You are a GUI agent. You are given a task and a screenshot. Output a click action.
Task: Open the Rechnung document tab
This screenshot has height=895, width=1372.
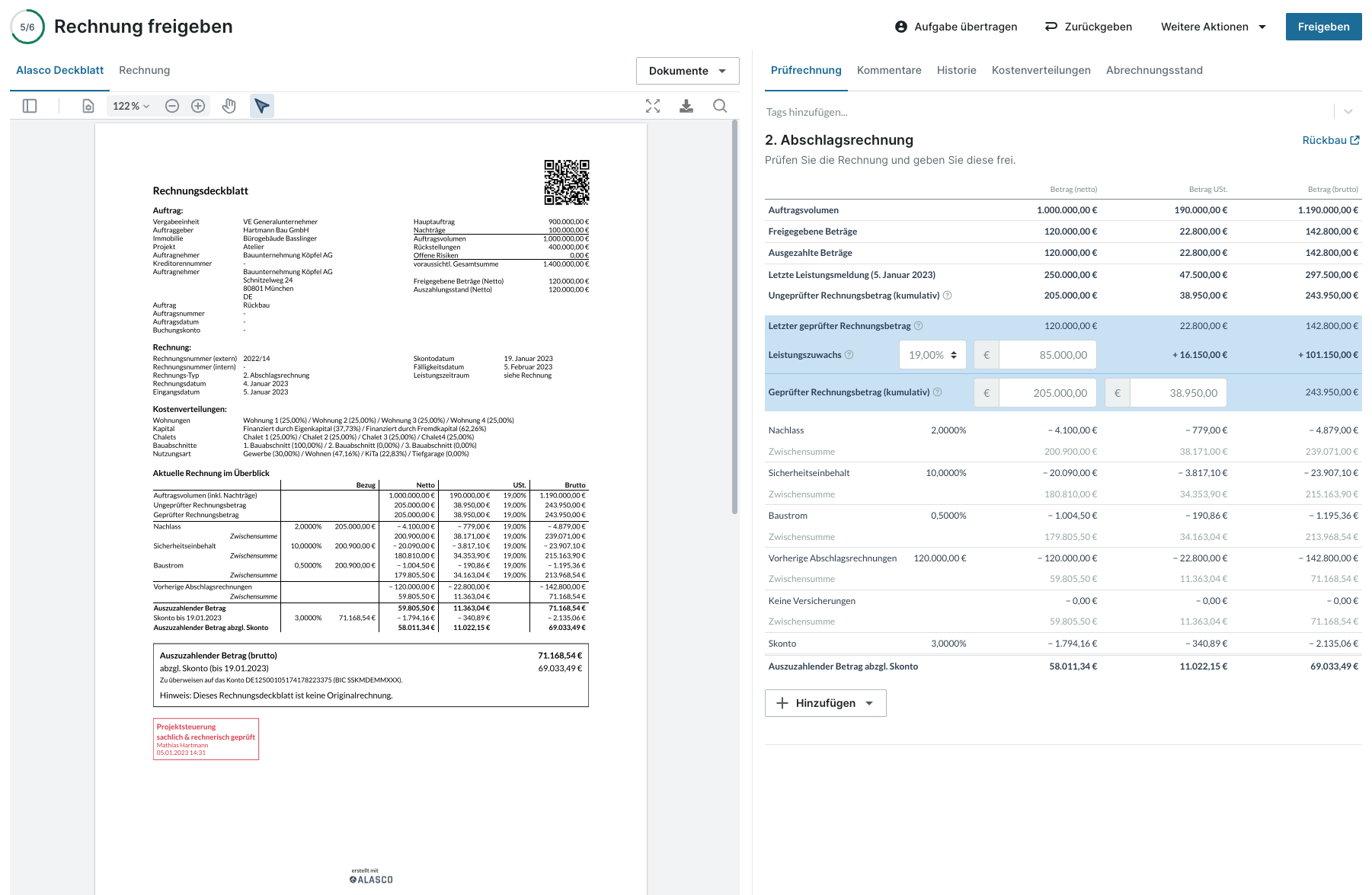point(144,70)
